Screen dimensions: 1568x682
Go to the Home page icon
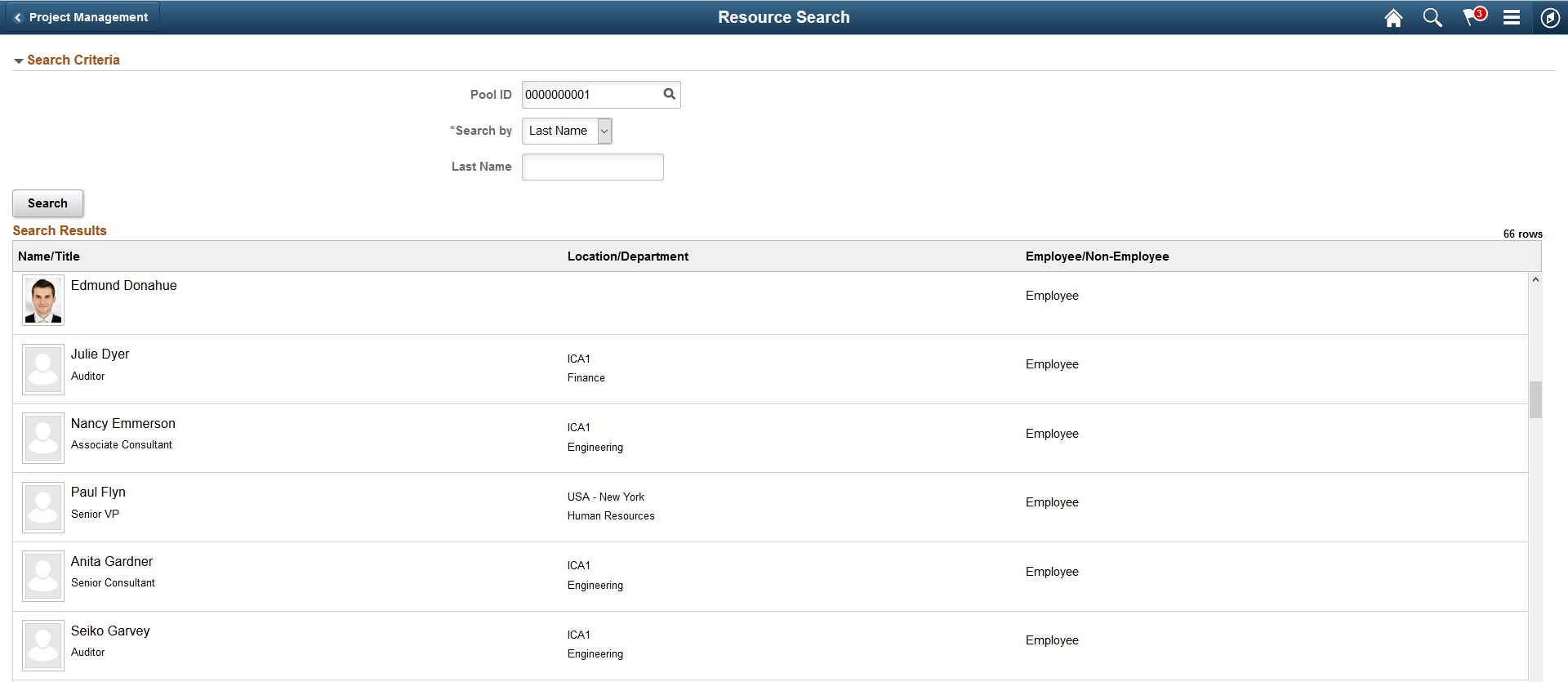click(1393, 18)
